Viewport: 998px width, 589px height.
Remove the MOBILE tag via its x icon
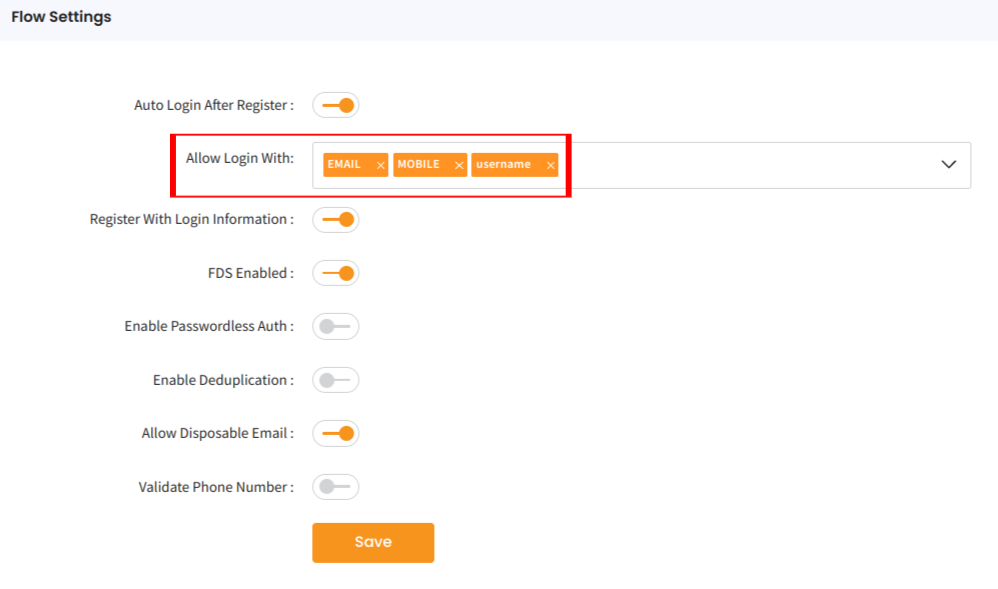point(458,164)
